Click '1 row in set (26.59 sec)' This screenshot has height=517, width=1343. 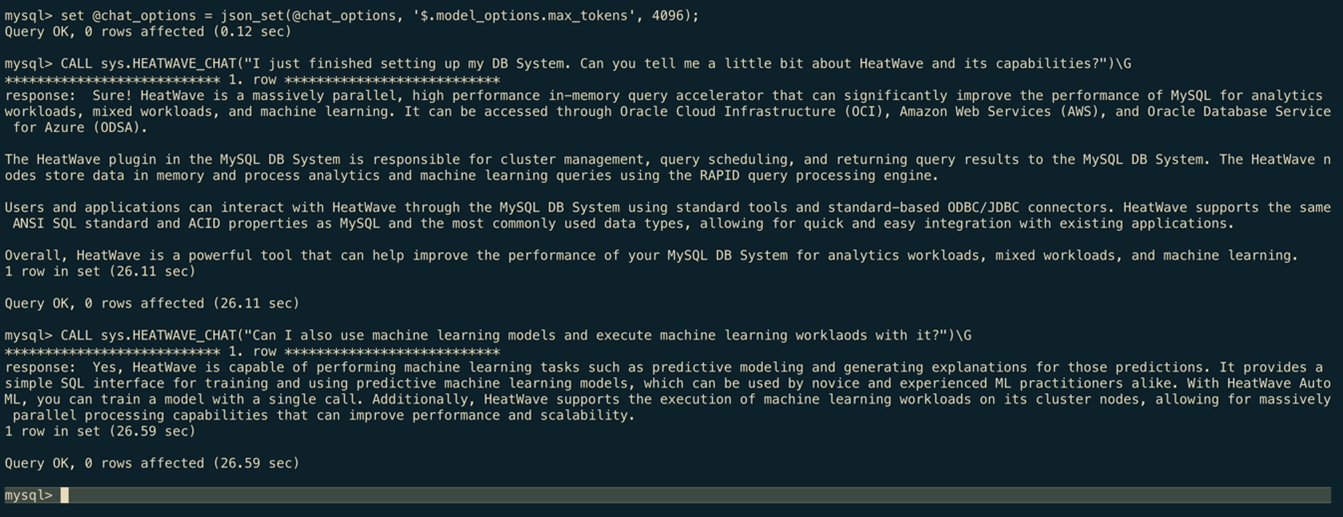pyautogui.click(x=100, y=431)
